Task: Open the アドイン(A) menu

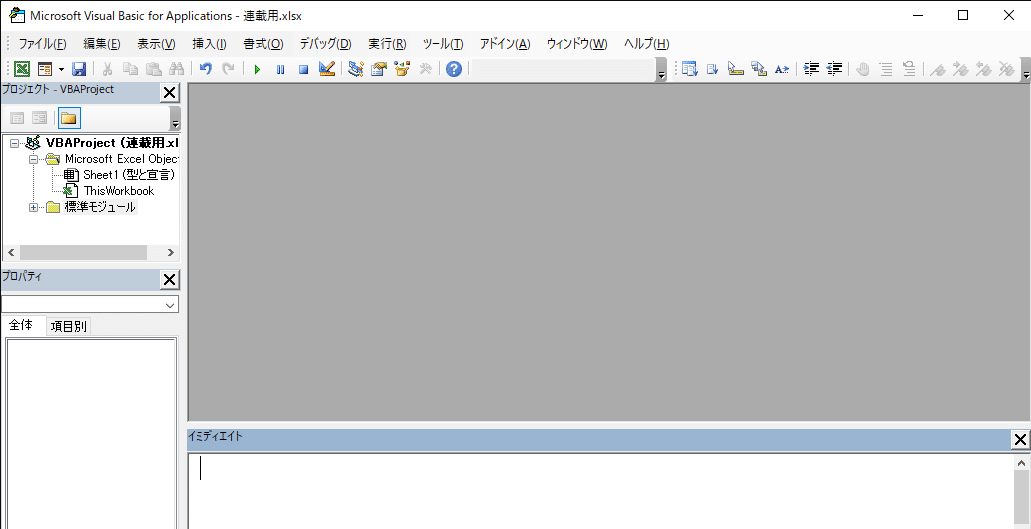Action: click(x=505, y=44)
